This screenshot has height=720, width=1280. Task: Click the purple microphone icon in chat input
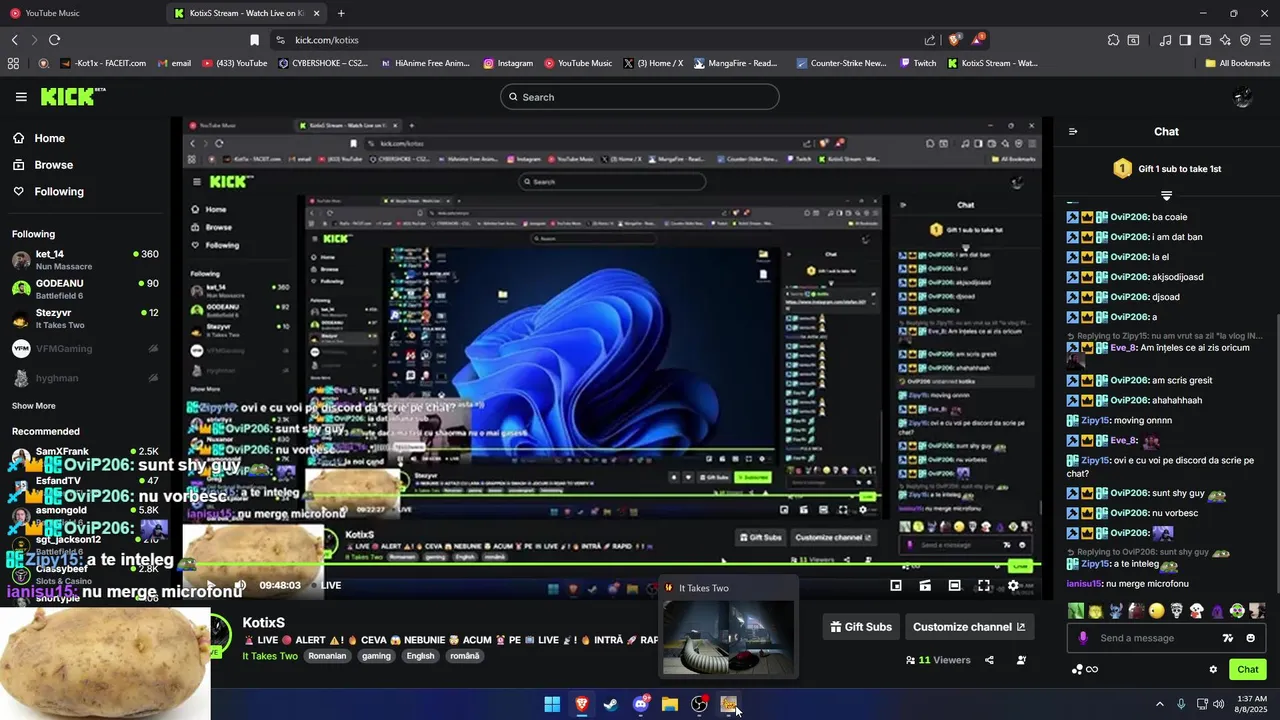[x=1082, y=638]
